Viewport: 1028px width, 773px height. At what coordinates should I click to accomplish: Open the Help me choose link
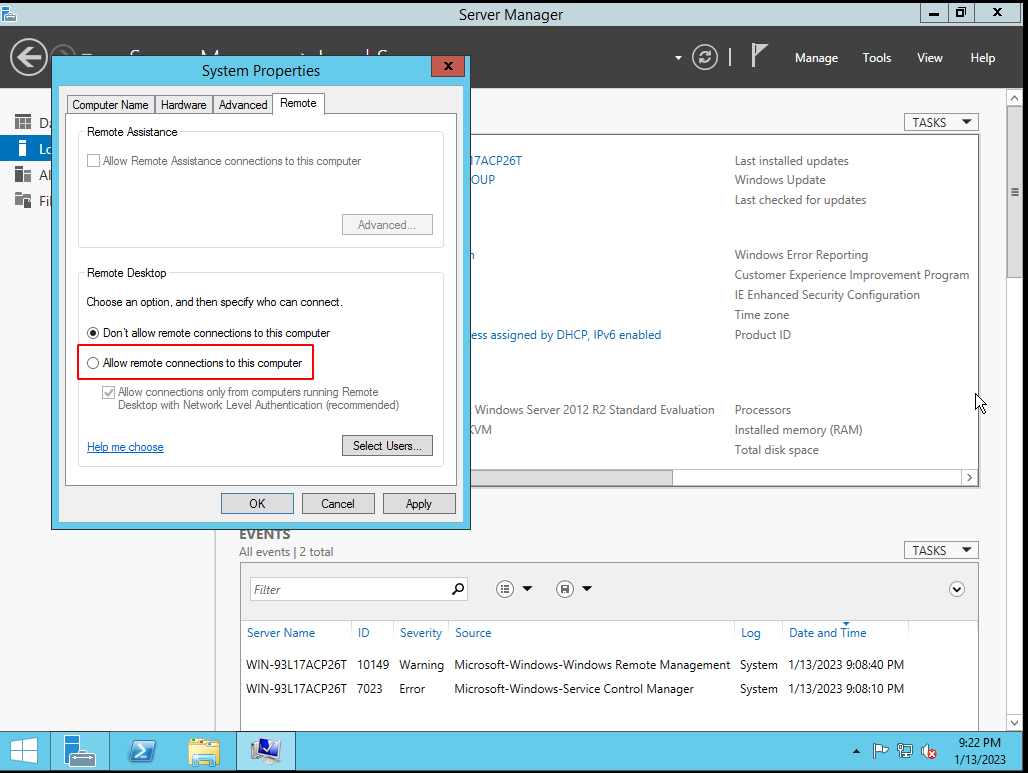[125, 447]
